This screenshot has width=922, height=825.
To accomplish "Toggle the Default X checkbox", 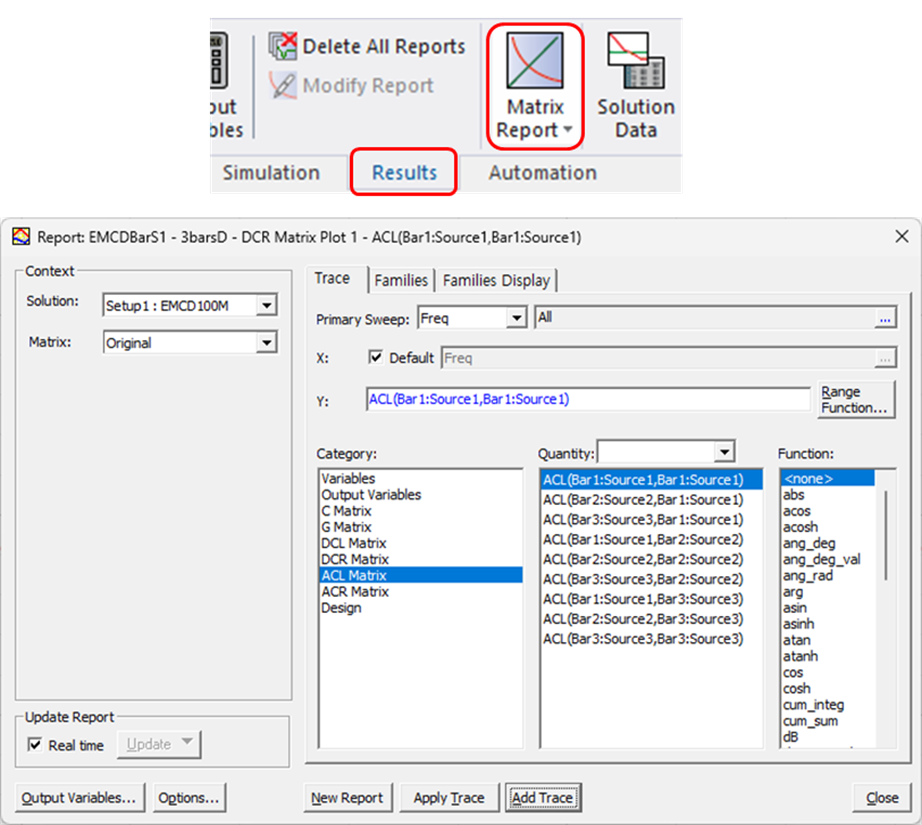I will click(376, 358).
